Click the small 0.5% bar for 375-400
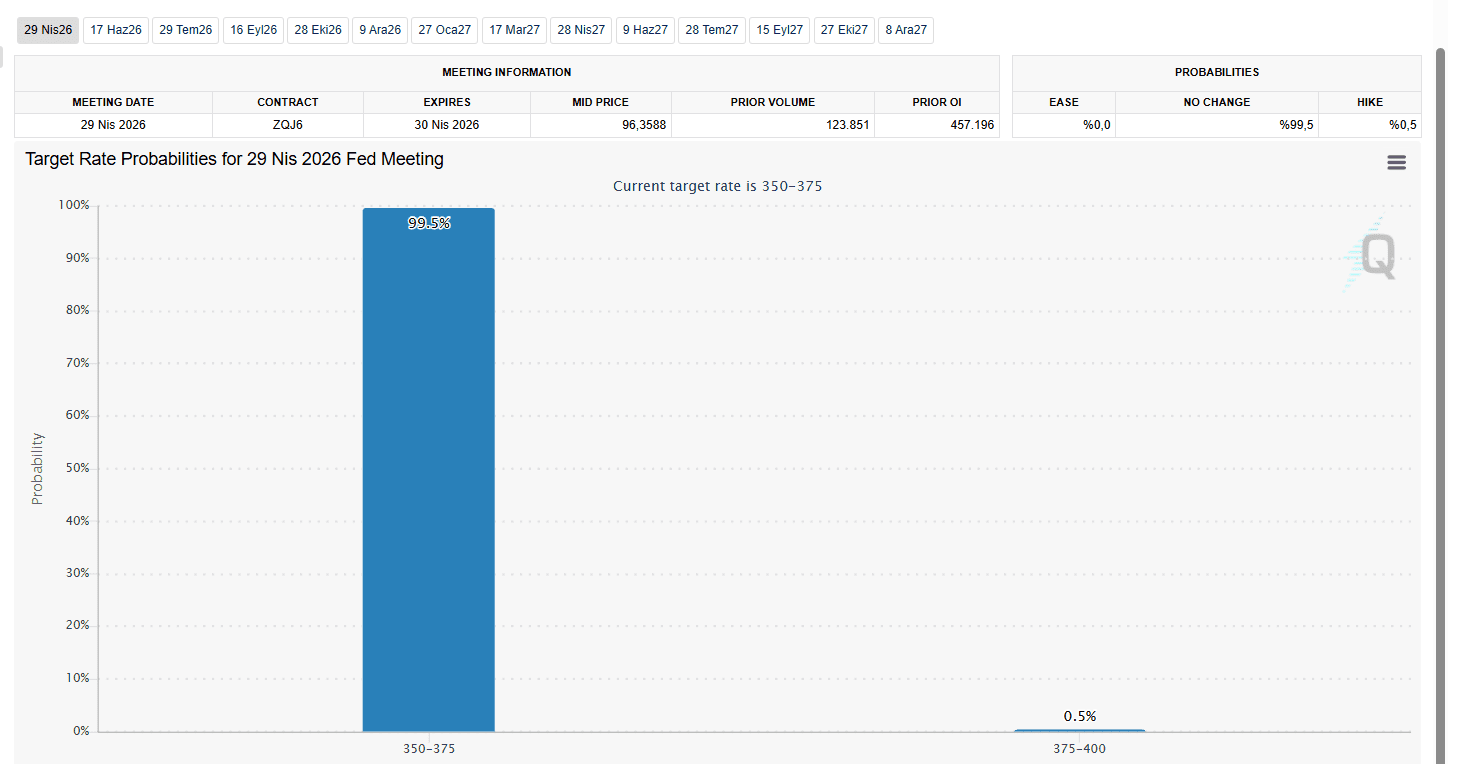1459x764 pixels. pos(1079,730)
